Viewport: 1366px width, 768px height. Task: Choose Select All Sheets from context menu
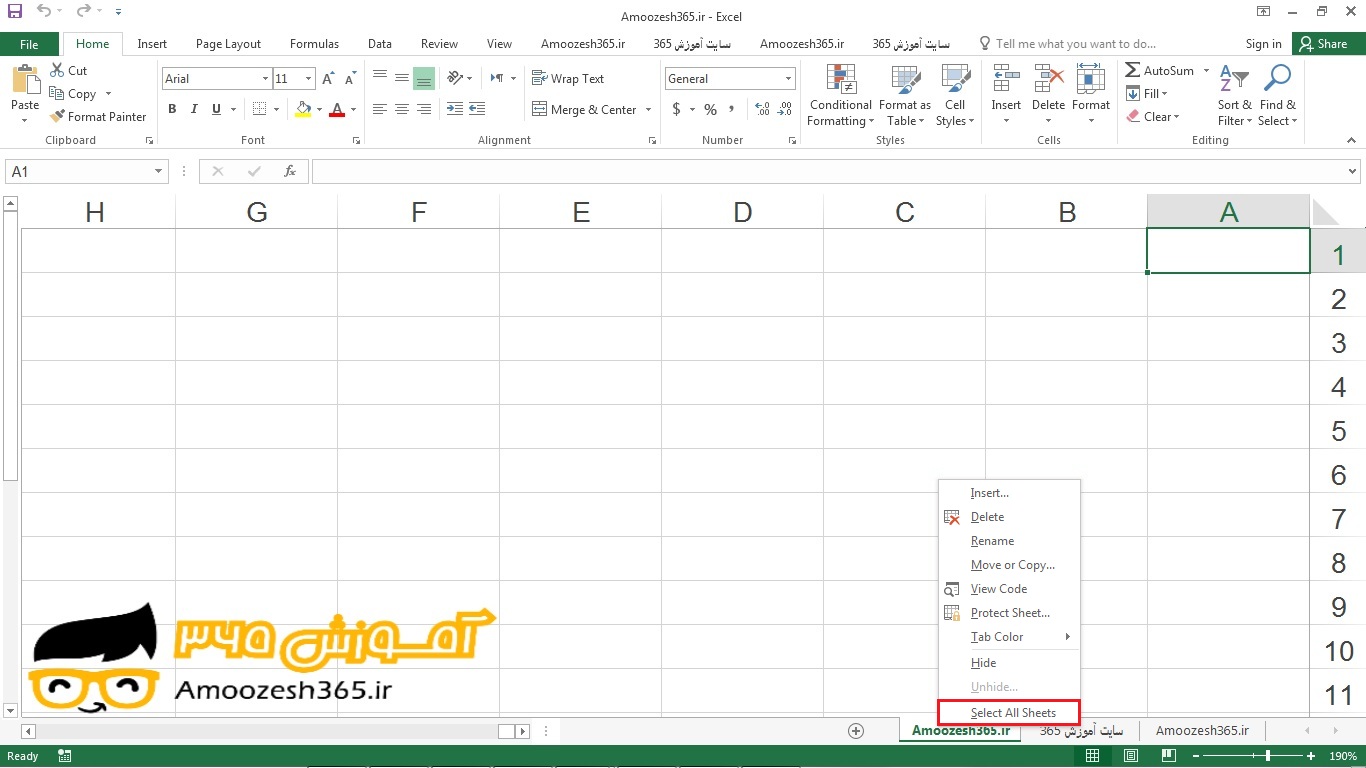1012,713
